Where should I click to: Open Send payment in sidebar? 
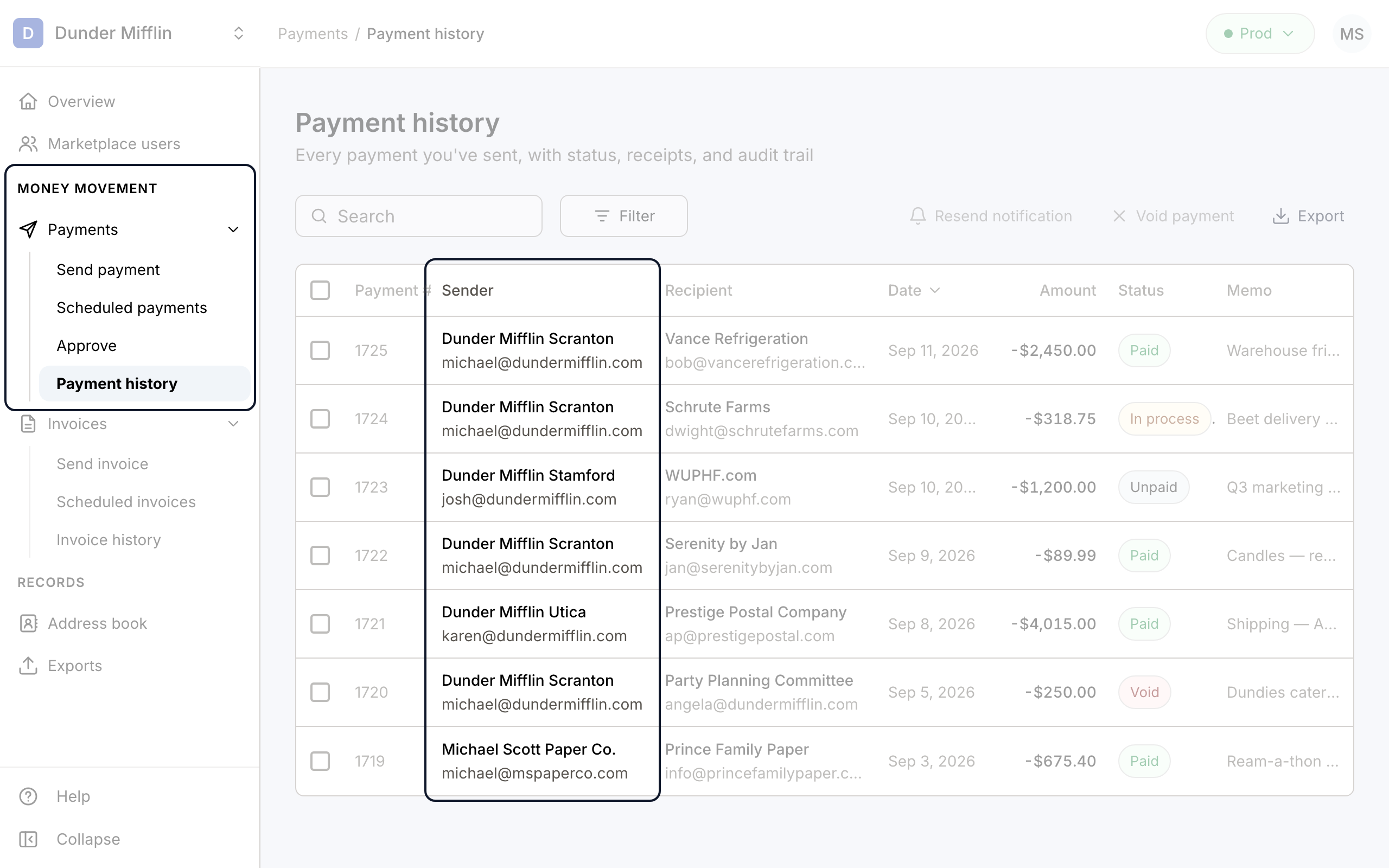pyautogui.click(x=108, y=270)
